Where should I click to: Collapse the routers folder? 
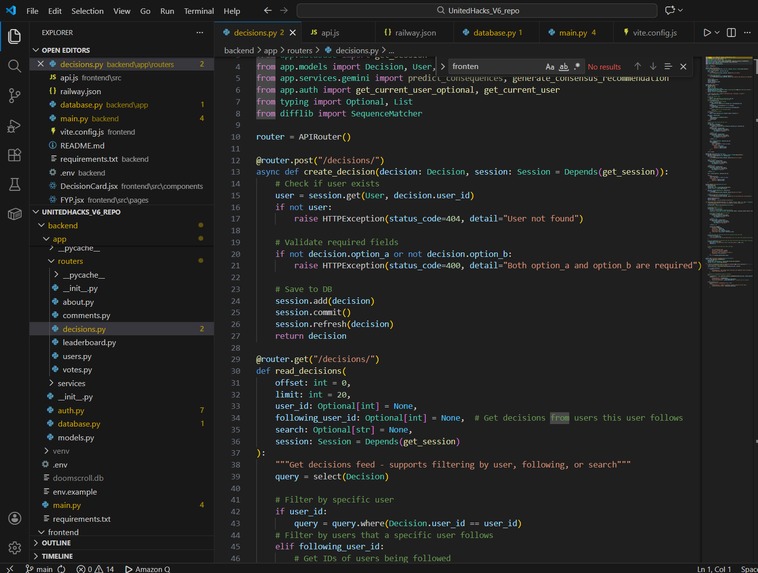click(x=51, y=261)
